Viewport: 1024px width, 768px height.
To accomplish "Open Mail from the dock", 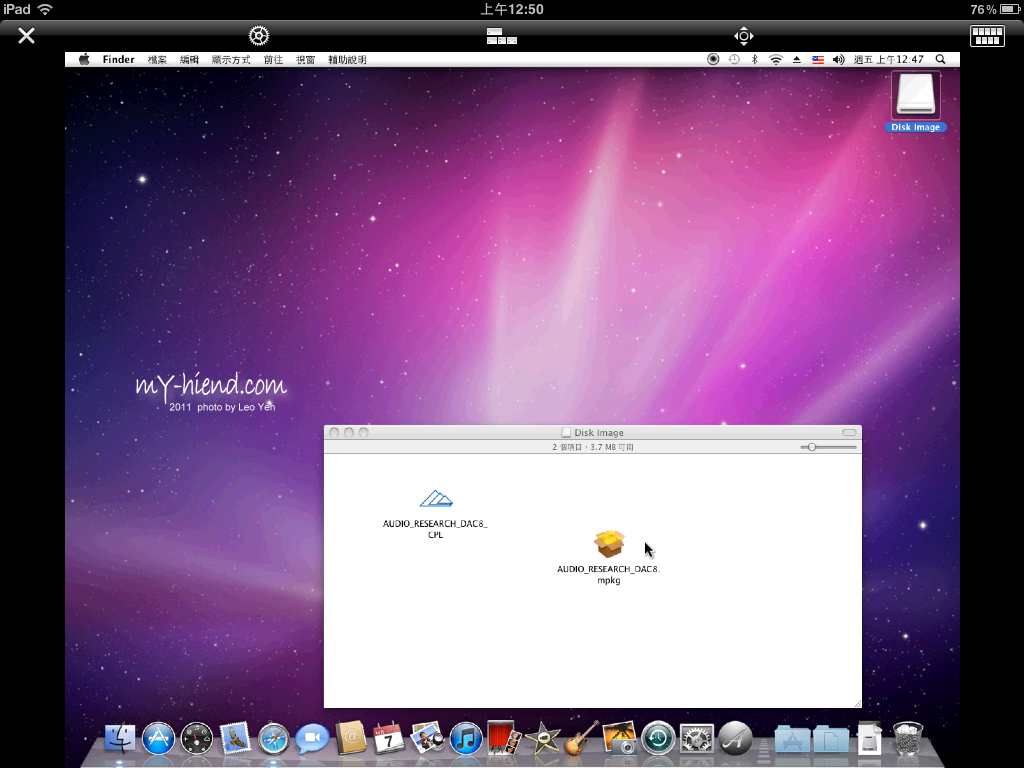I will click(x=235, y=739).
